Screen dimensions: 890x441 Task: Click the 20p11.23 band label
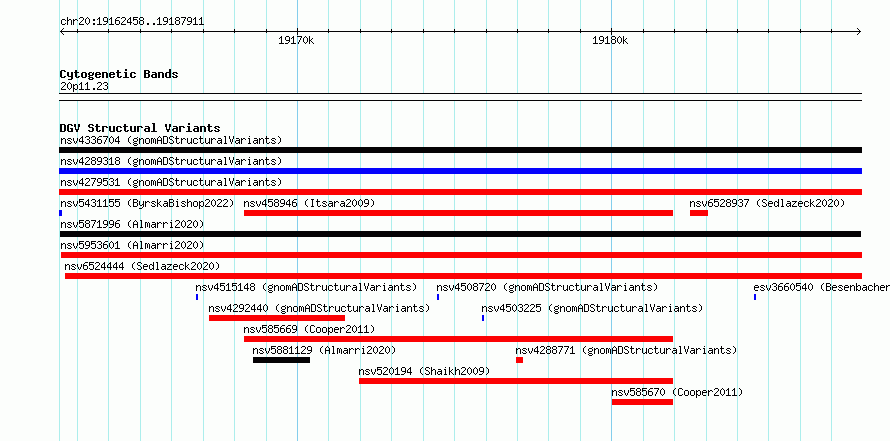84,87
